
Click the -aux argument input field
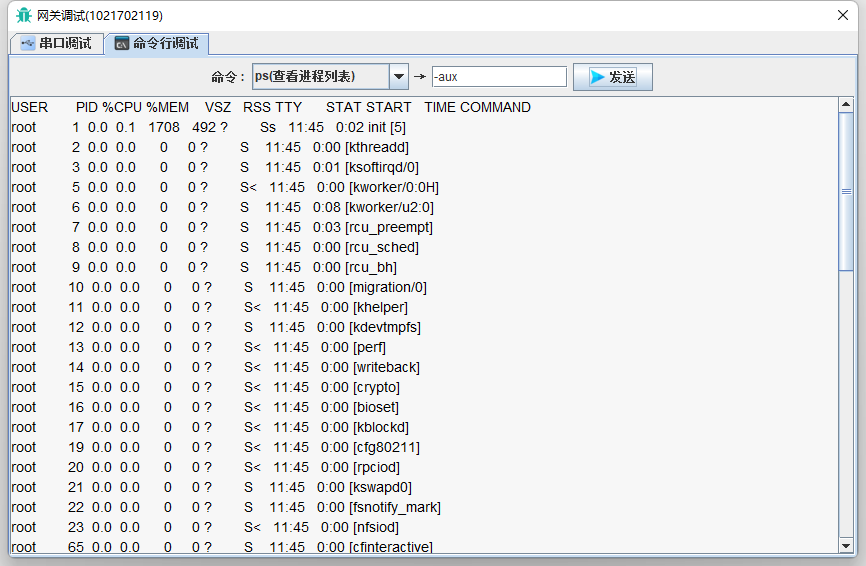click(x=499, y=77)
